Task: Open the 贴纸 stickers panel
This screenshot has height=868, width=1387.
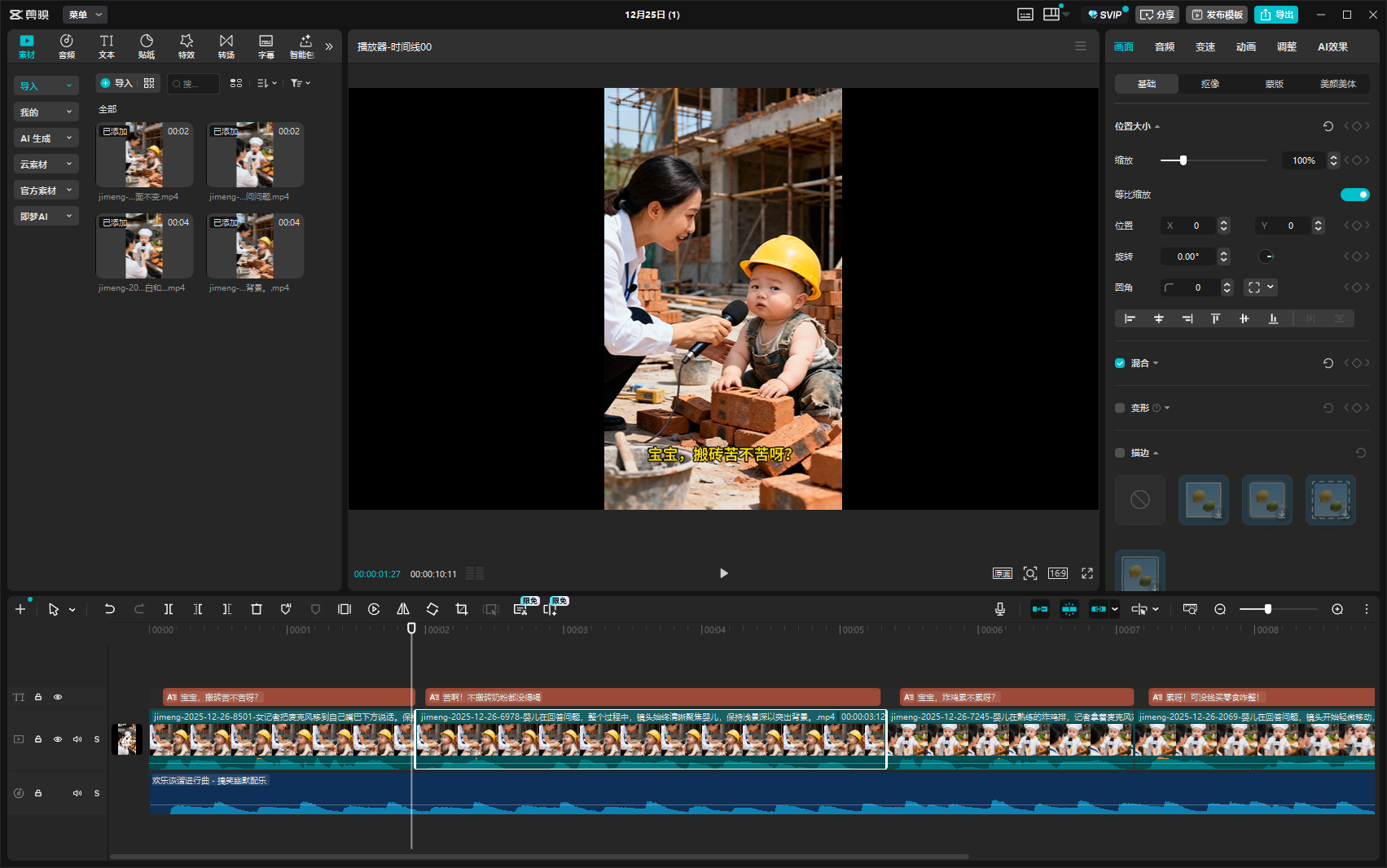Action: click(x=147, y=46)
